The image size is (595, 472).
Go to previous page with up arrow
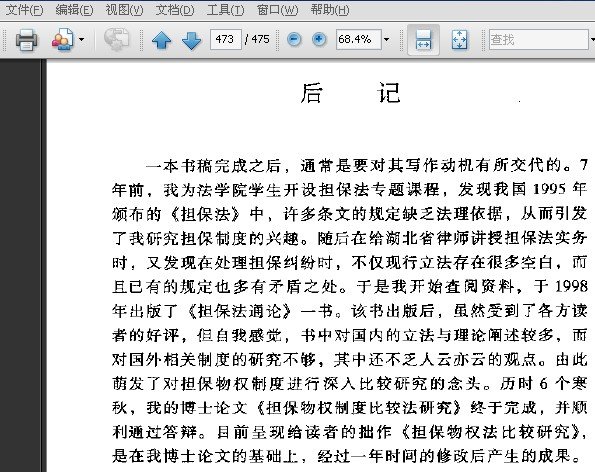162,40
